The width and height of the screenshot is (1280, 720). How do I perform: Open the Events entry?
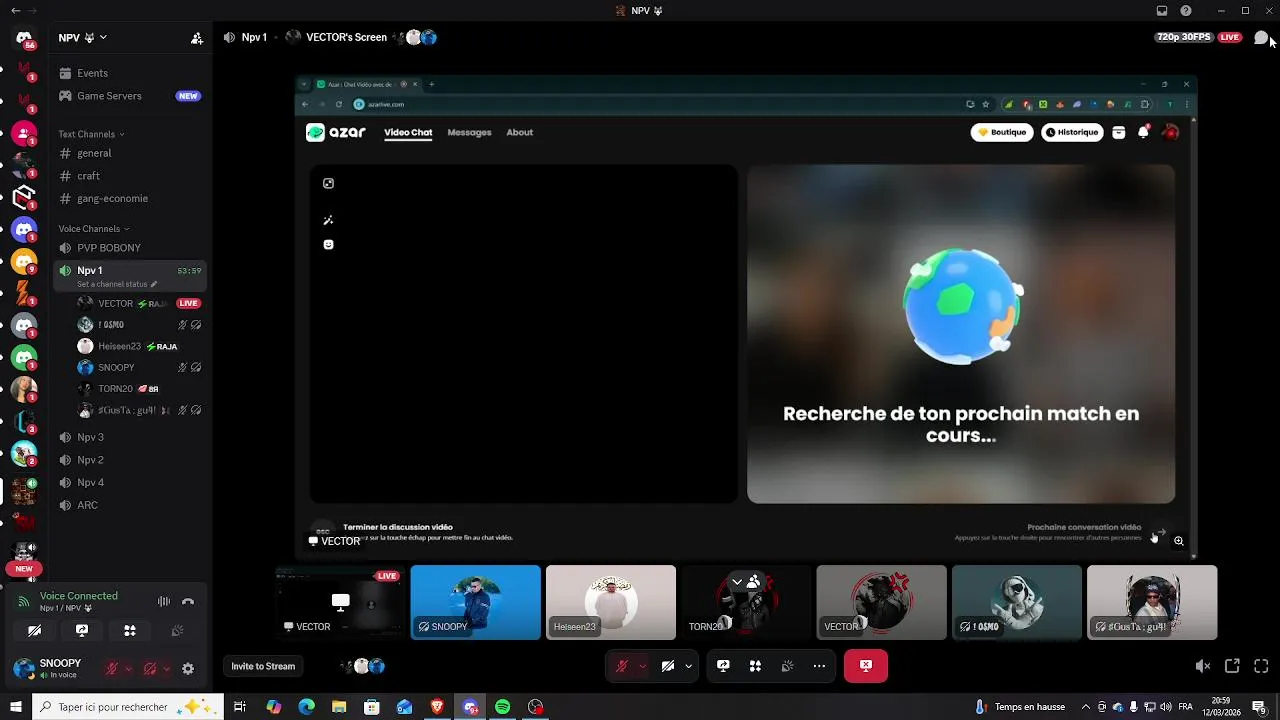pyautogui.click(x=130, y=73)
